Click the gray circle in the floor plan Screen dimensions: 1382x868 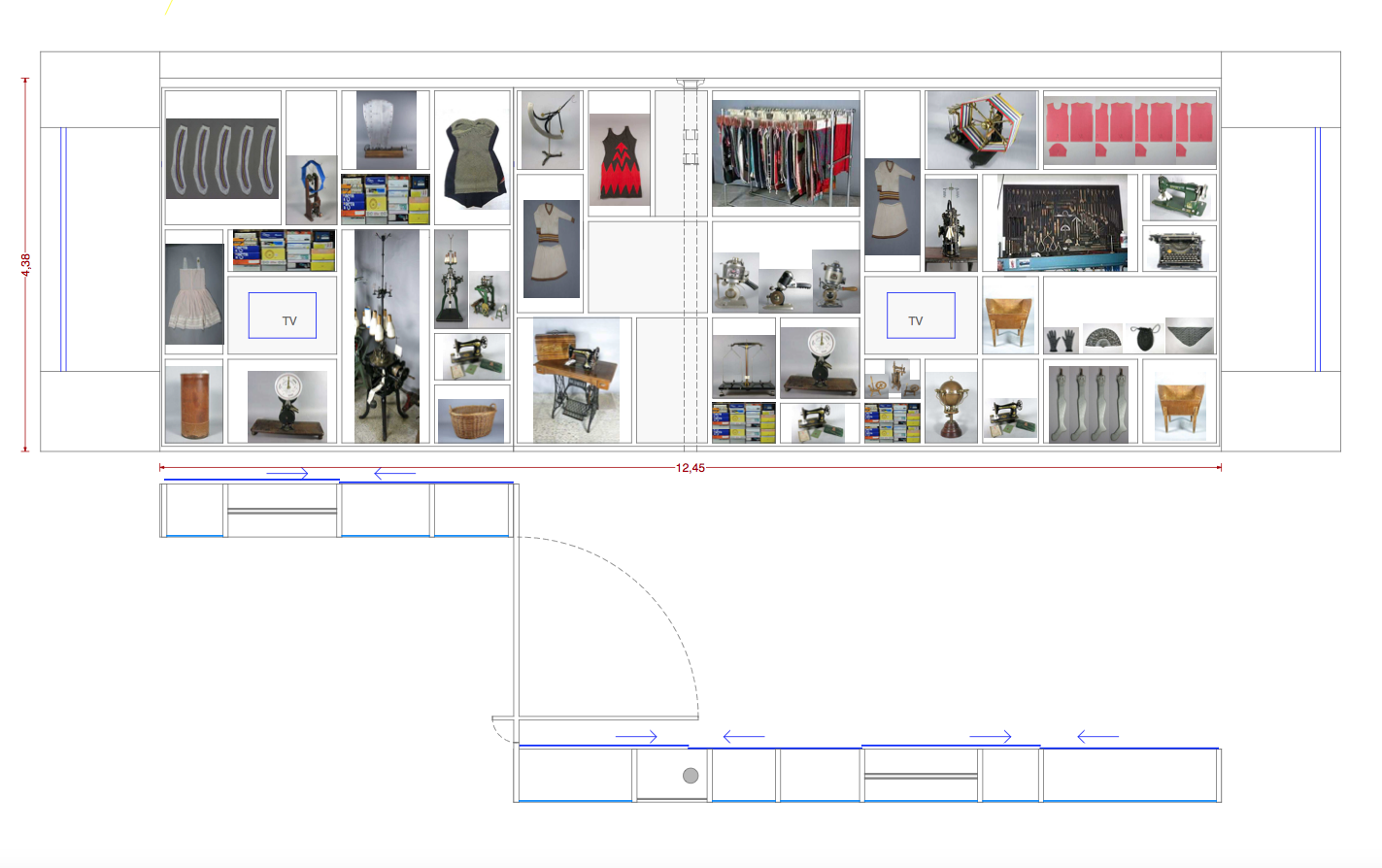coord(691,776)
